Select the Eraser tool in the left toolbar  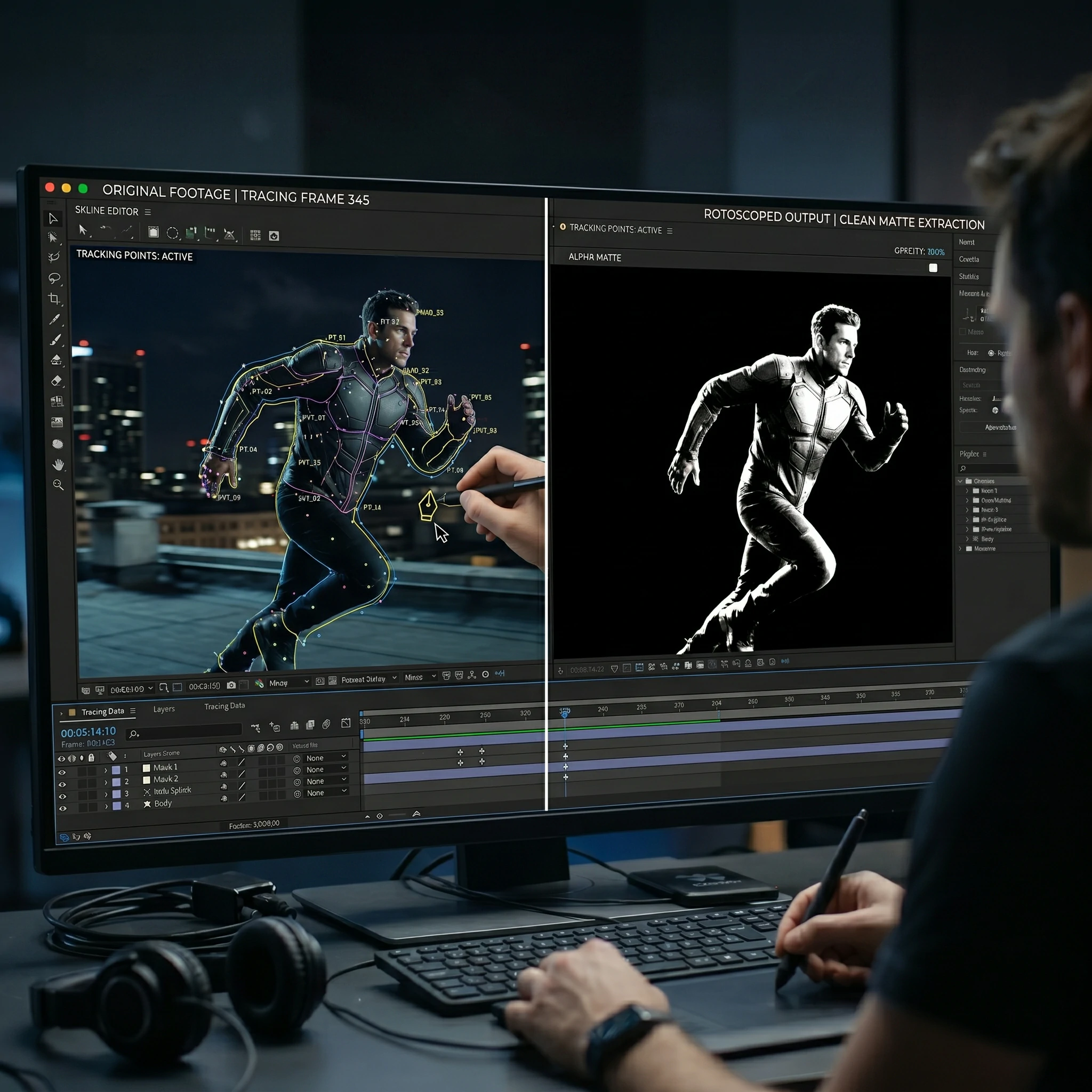57,380
